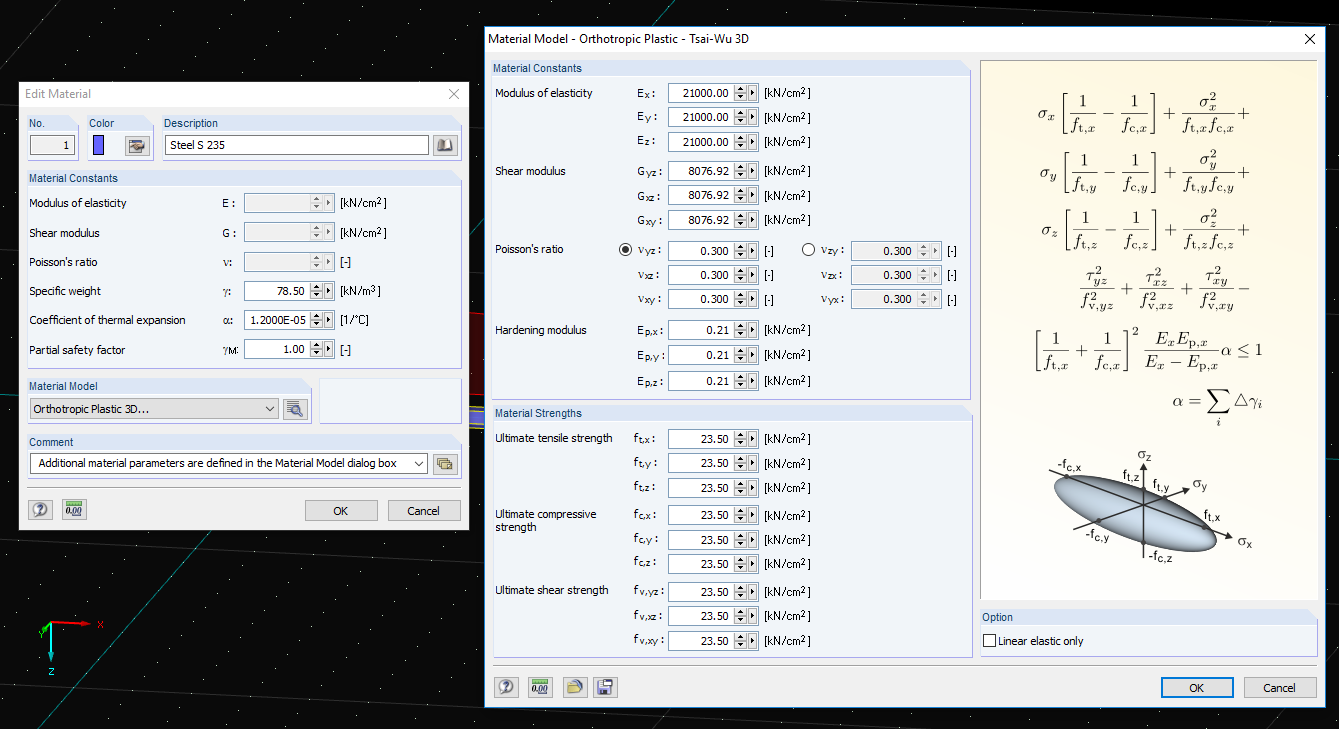Enable the Linear elastic only checkbox
The image size is (1339, 729).
[x=990, y=641]
